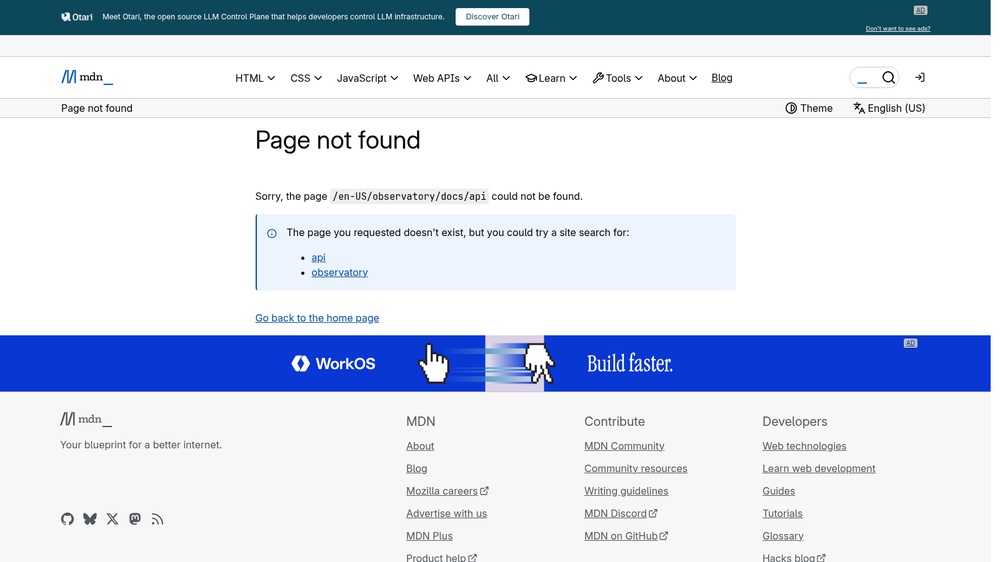Open the Bluesky butterfly icon
Screen dimensions: 1000x562
[x=90, y=519]
